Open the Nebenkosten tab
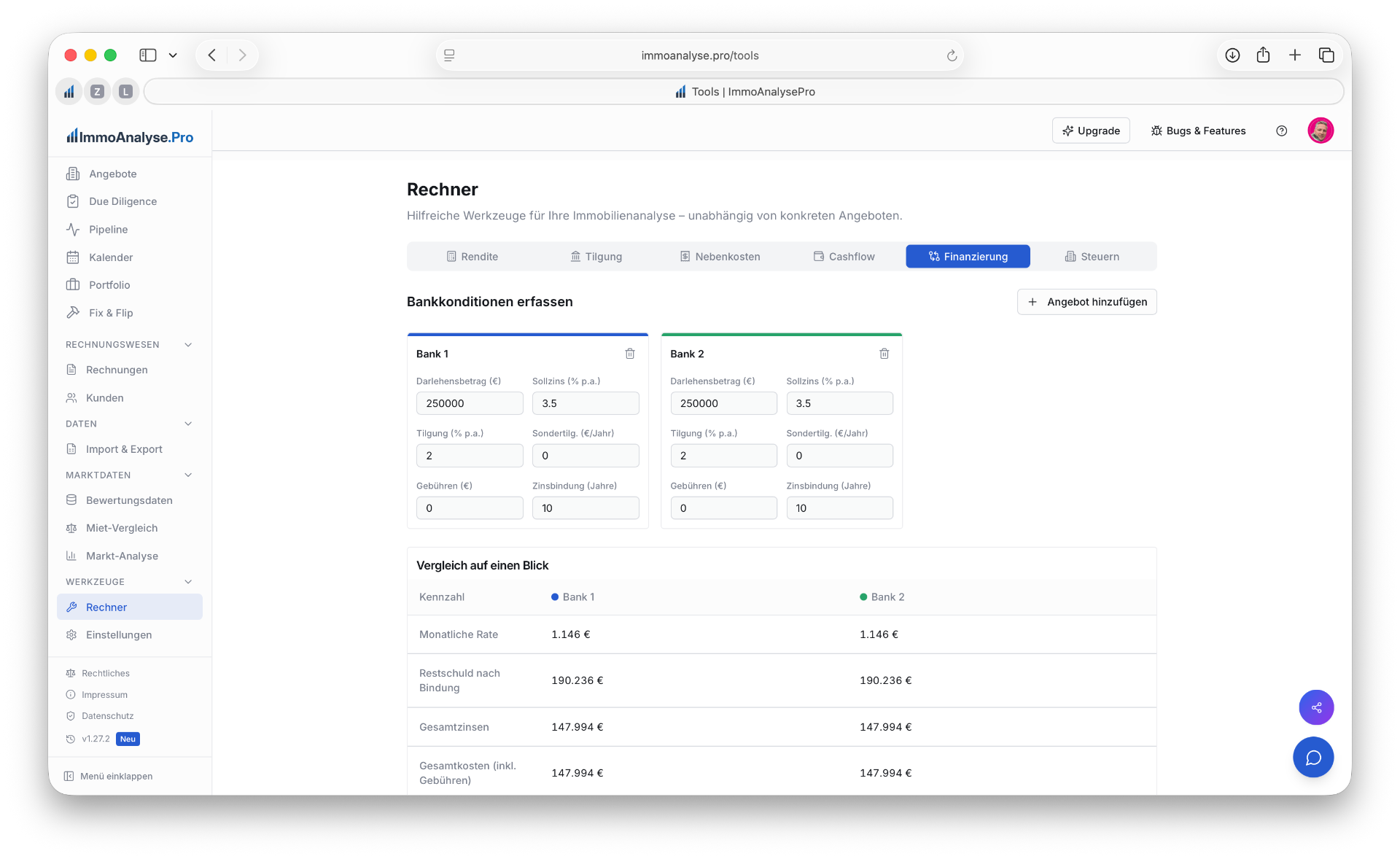Screen dimensions: 1400x859 [x=720, y=257]
